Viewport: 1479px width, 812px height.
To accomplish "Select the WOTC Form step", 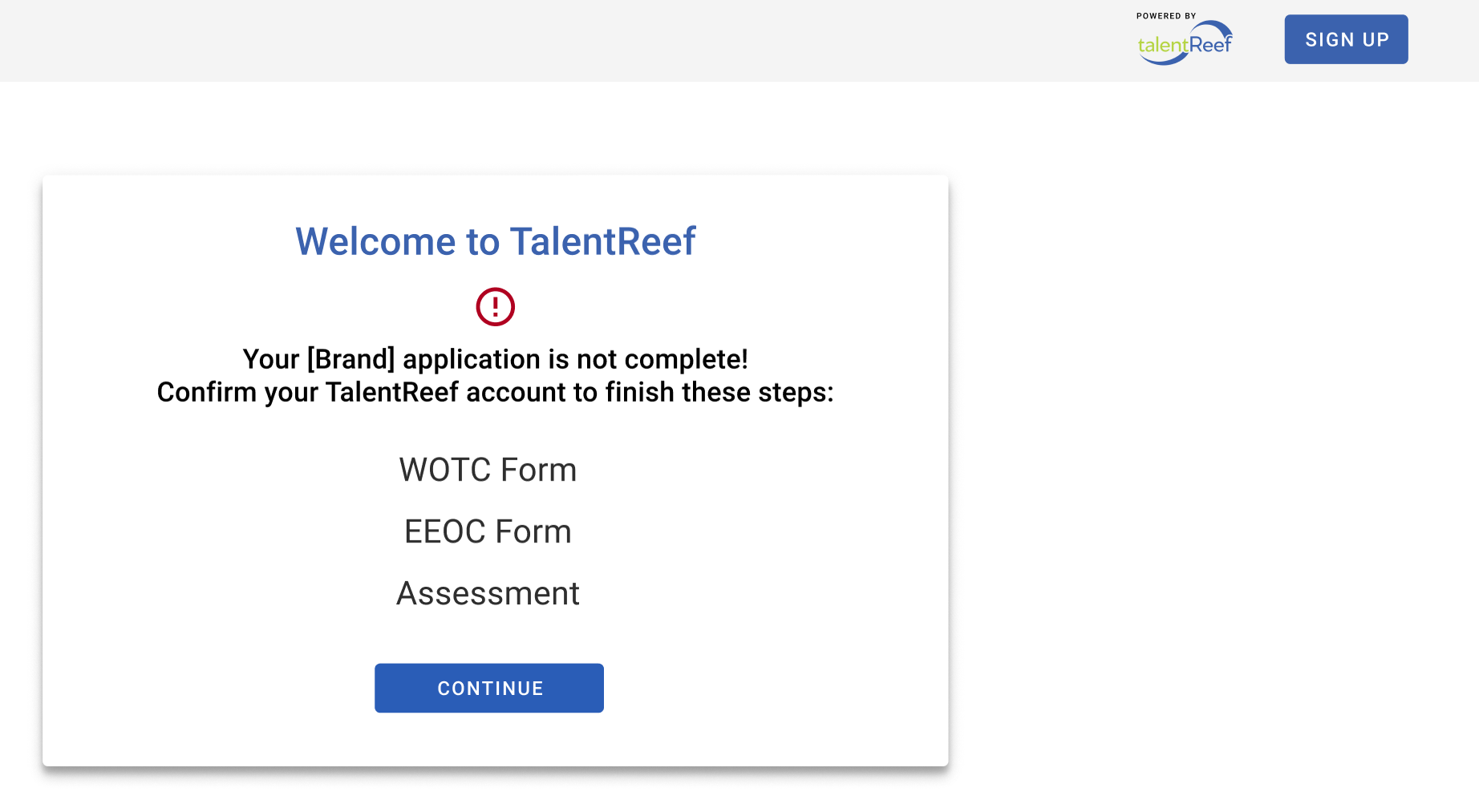I will (488, 470).
